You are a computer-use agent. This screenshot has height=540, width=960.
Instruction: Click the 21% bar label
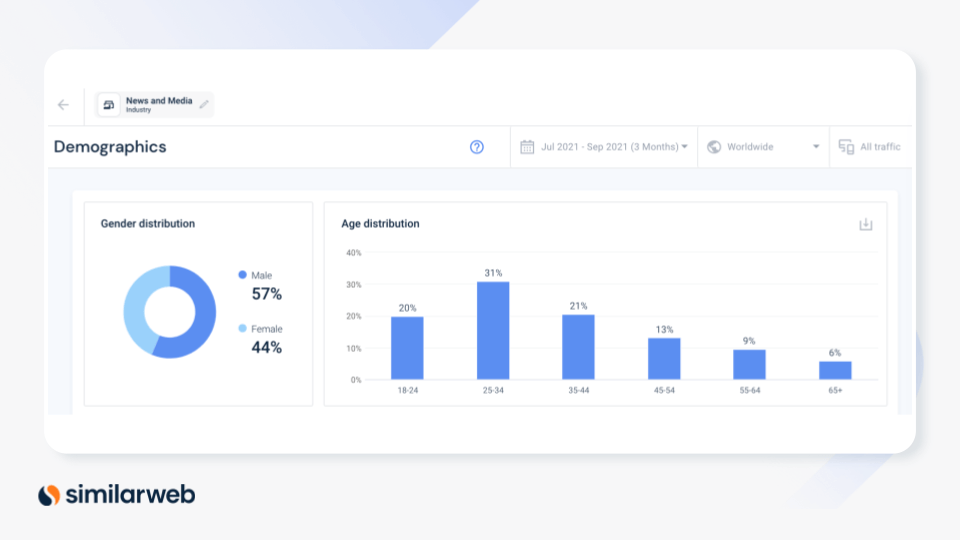pyautogui.click(x=579, y=306)
